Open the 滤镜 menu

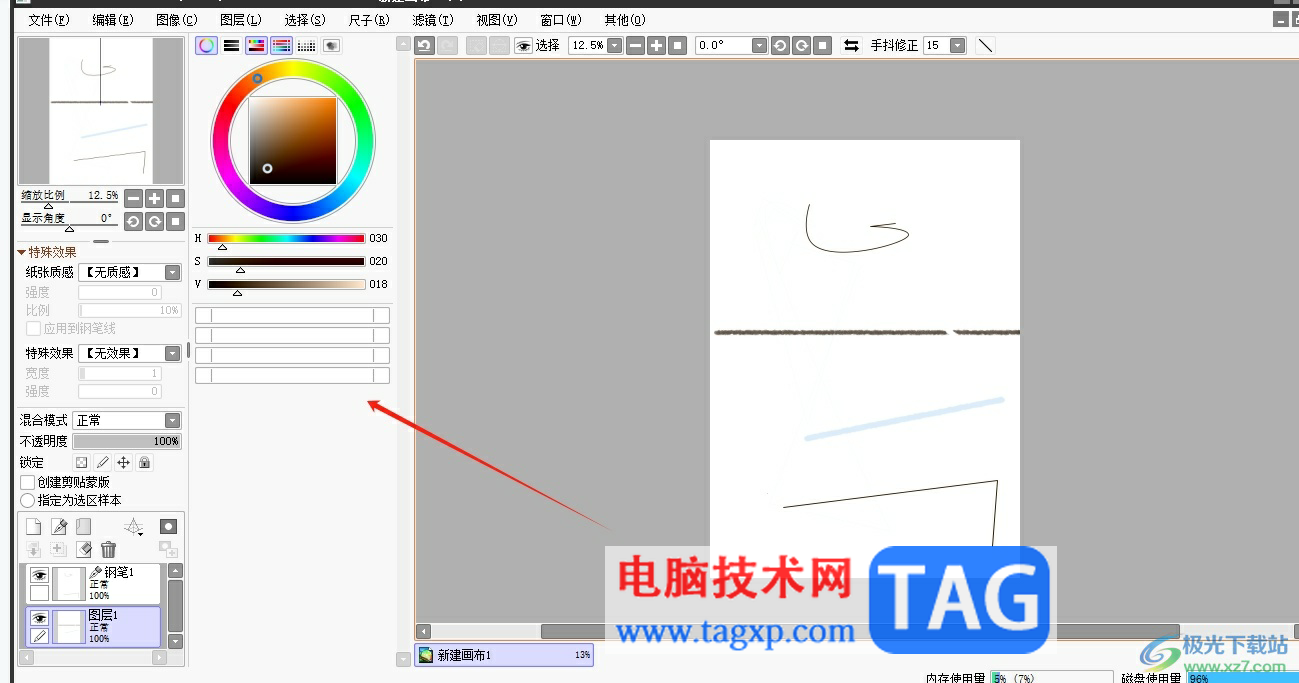432,19
